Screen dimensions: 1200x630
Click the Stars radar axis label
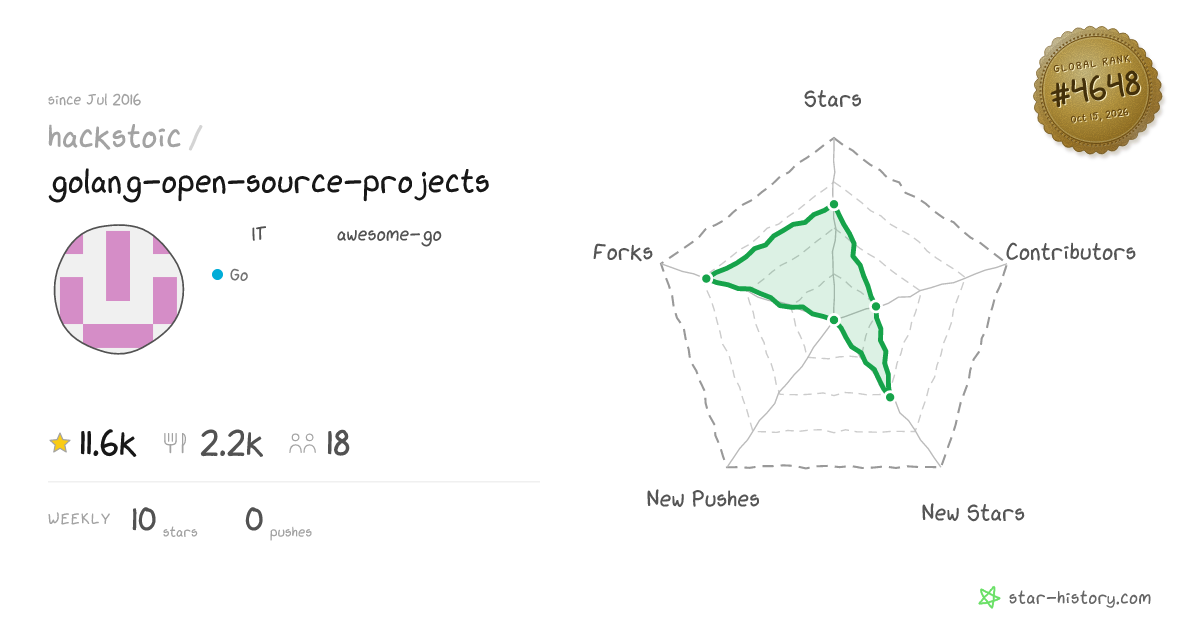[833, 99]
